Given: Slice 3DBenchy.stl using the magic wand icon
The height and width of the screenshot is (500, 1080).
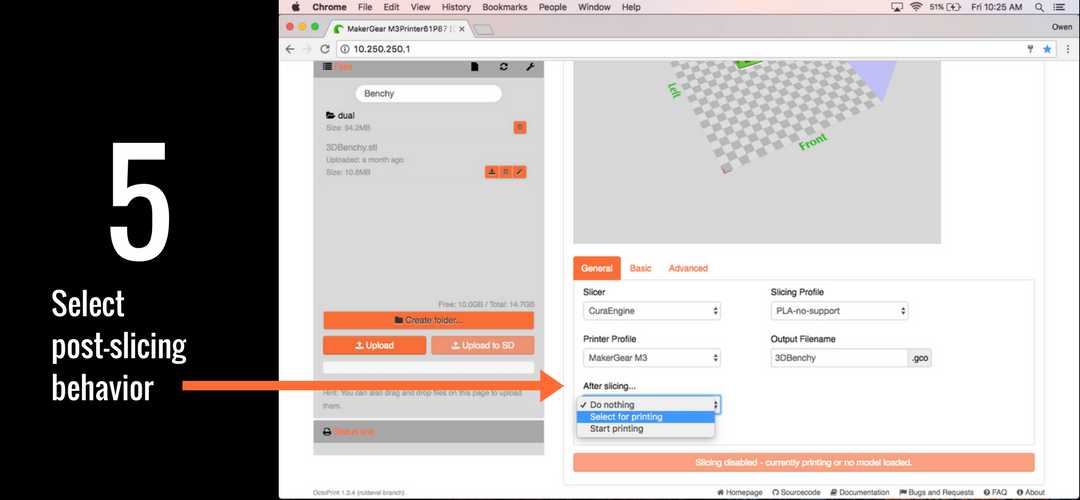Looking at the screenshot, I should [x=519, y=172].
